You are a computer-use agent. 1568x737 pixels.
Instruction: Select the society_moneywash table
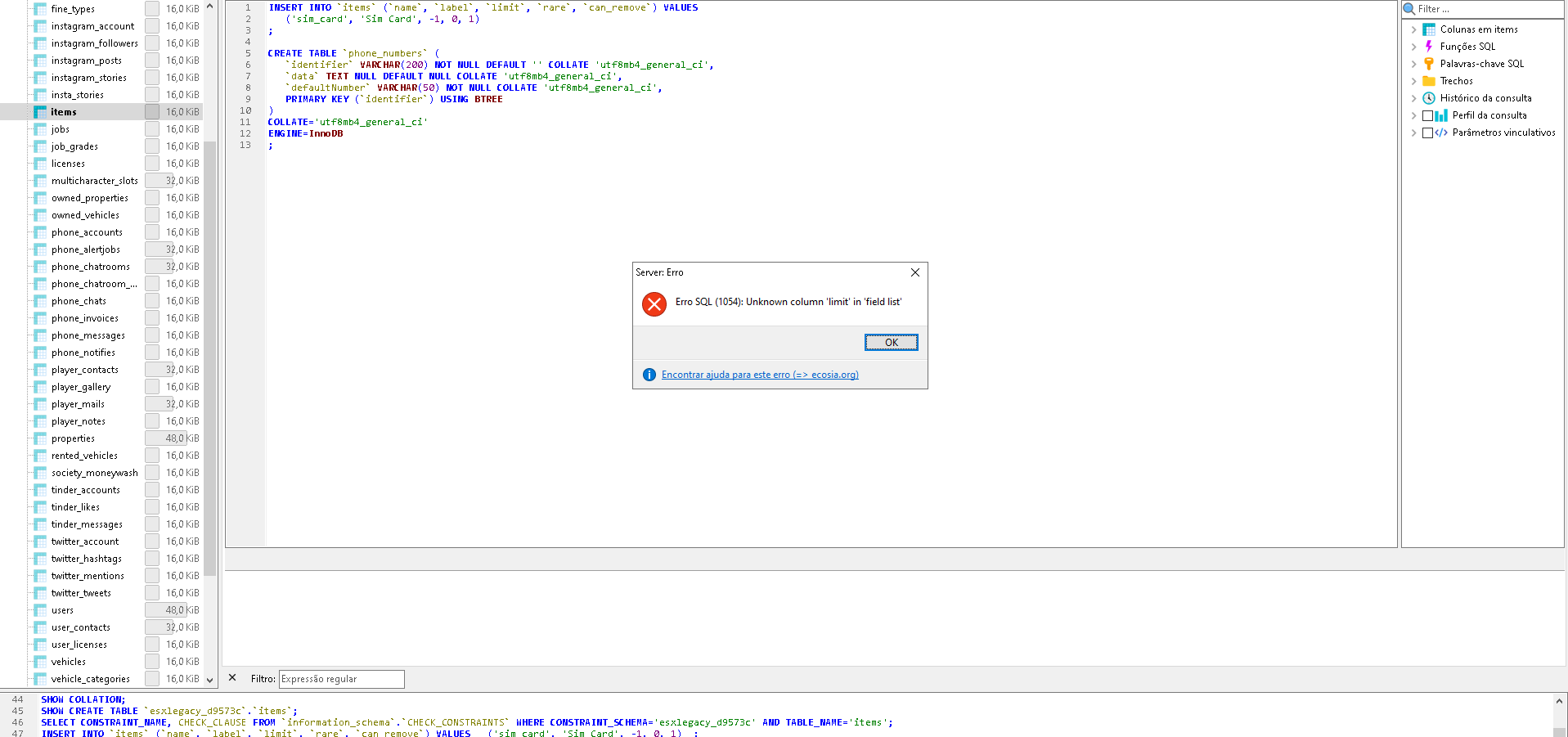click(95, 473)
